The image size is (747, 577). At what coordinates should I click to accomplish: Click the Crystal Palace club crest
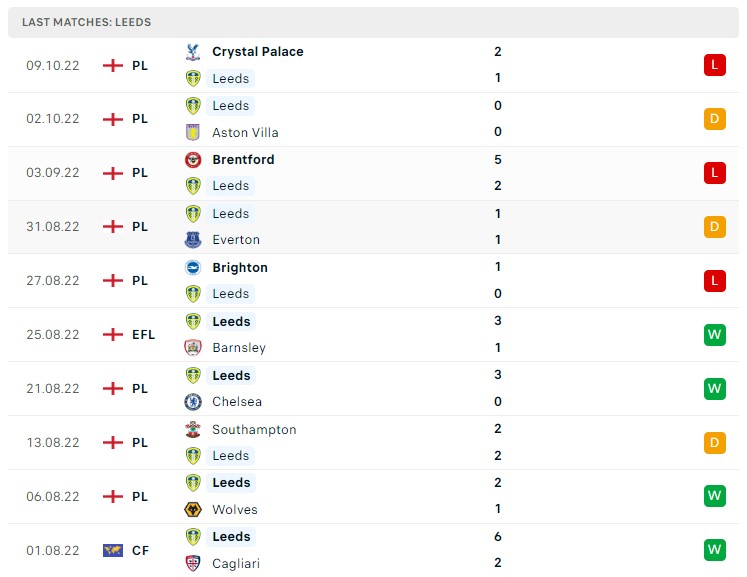click(x=193, y=52)
